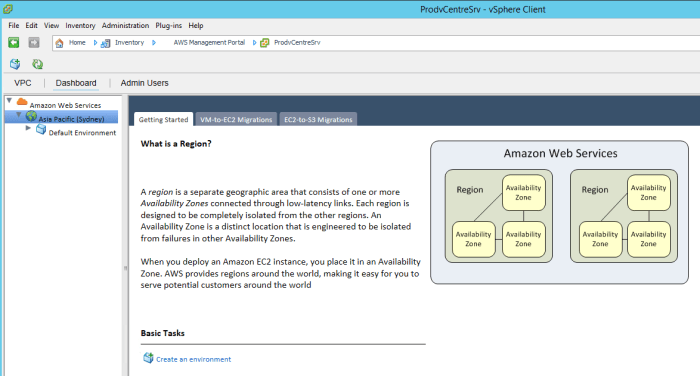The height and width of the screenshot is (376, 700).
Task: Click the Home house icon in breadcrumb
Action: click(x=59, y=43)
